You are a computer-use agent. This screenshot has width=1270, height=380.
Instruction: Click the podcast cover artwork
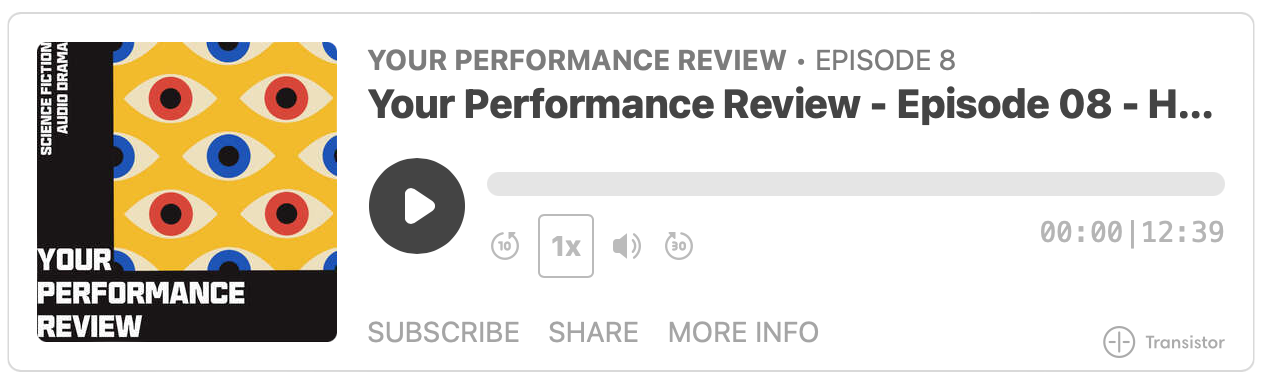tap(187, 192)
